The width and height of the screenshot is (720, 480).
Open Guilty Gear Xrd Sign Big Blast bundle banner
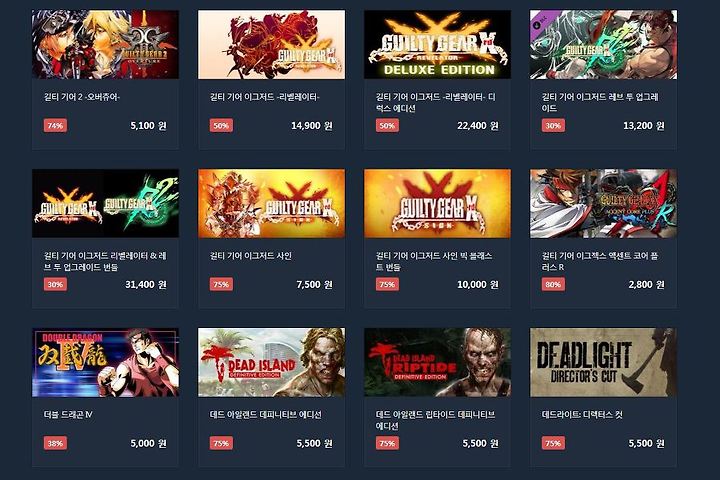click(437, 203)
